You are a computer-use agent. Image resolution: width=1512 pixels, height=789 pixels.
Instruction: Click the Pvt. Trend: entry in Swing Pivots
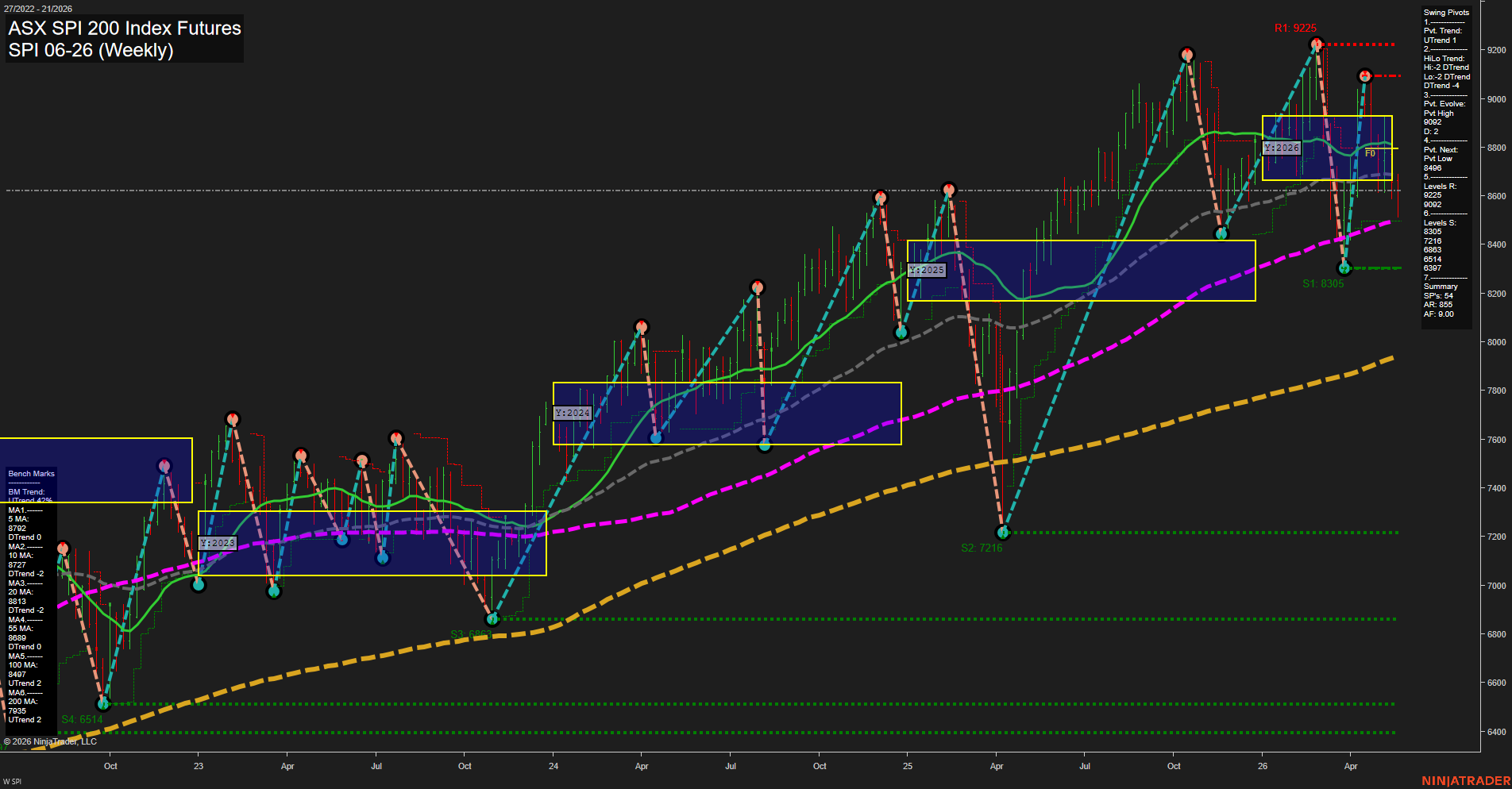(x=1442, y=31)
